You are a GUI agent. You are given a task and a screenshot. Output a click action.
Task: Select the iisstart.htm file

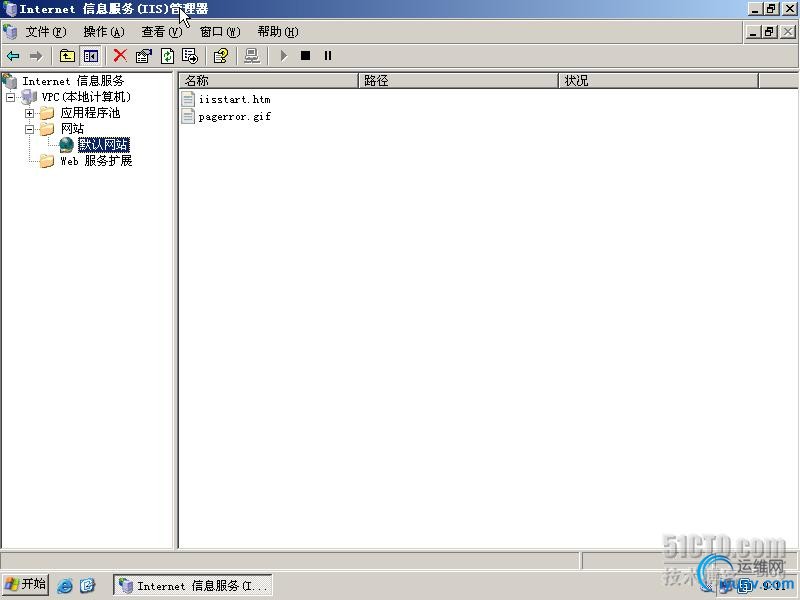tap(234, 99)
